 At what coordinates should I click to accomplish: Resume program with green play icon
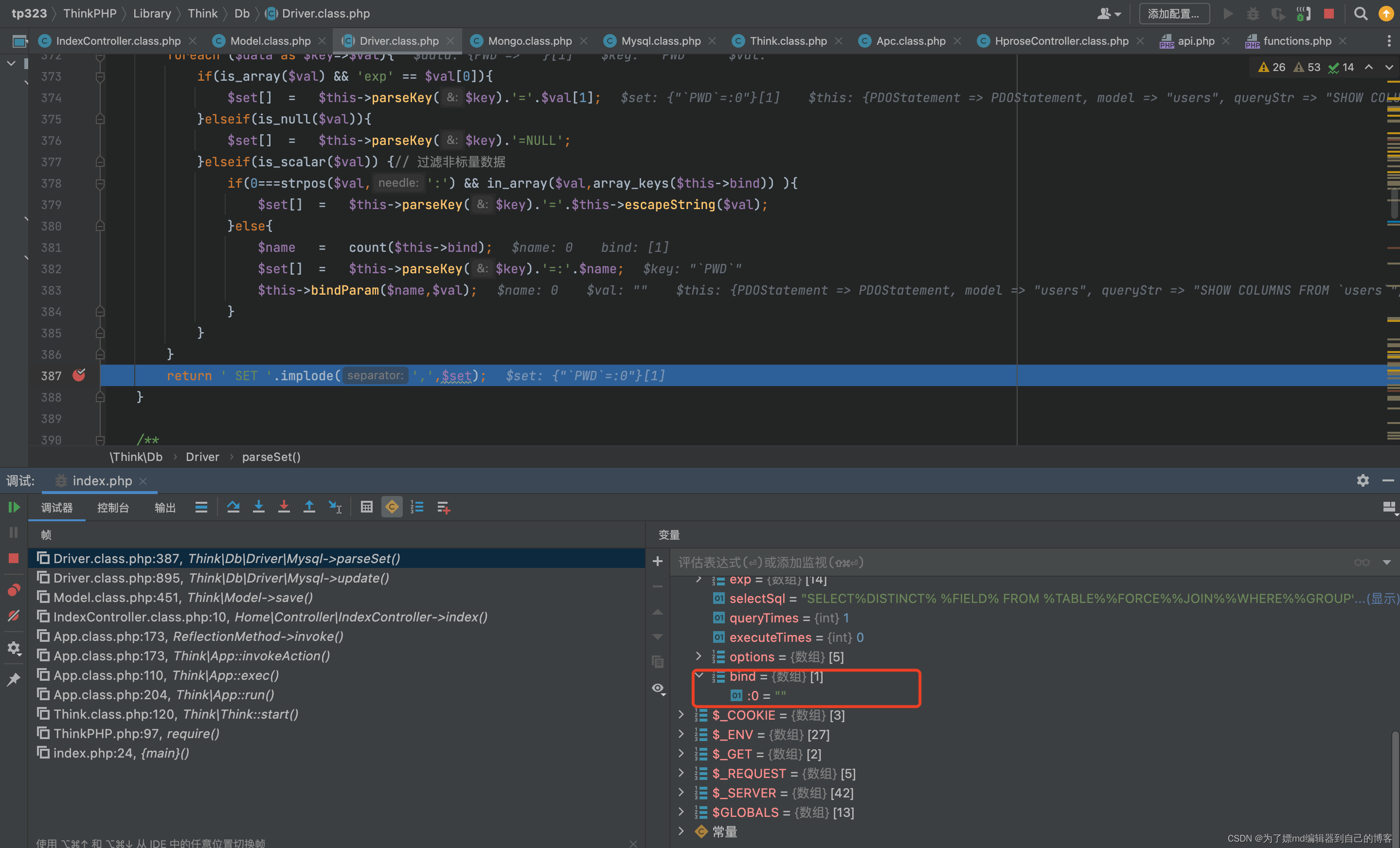pyautogui.click(x=14, y=507)
